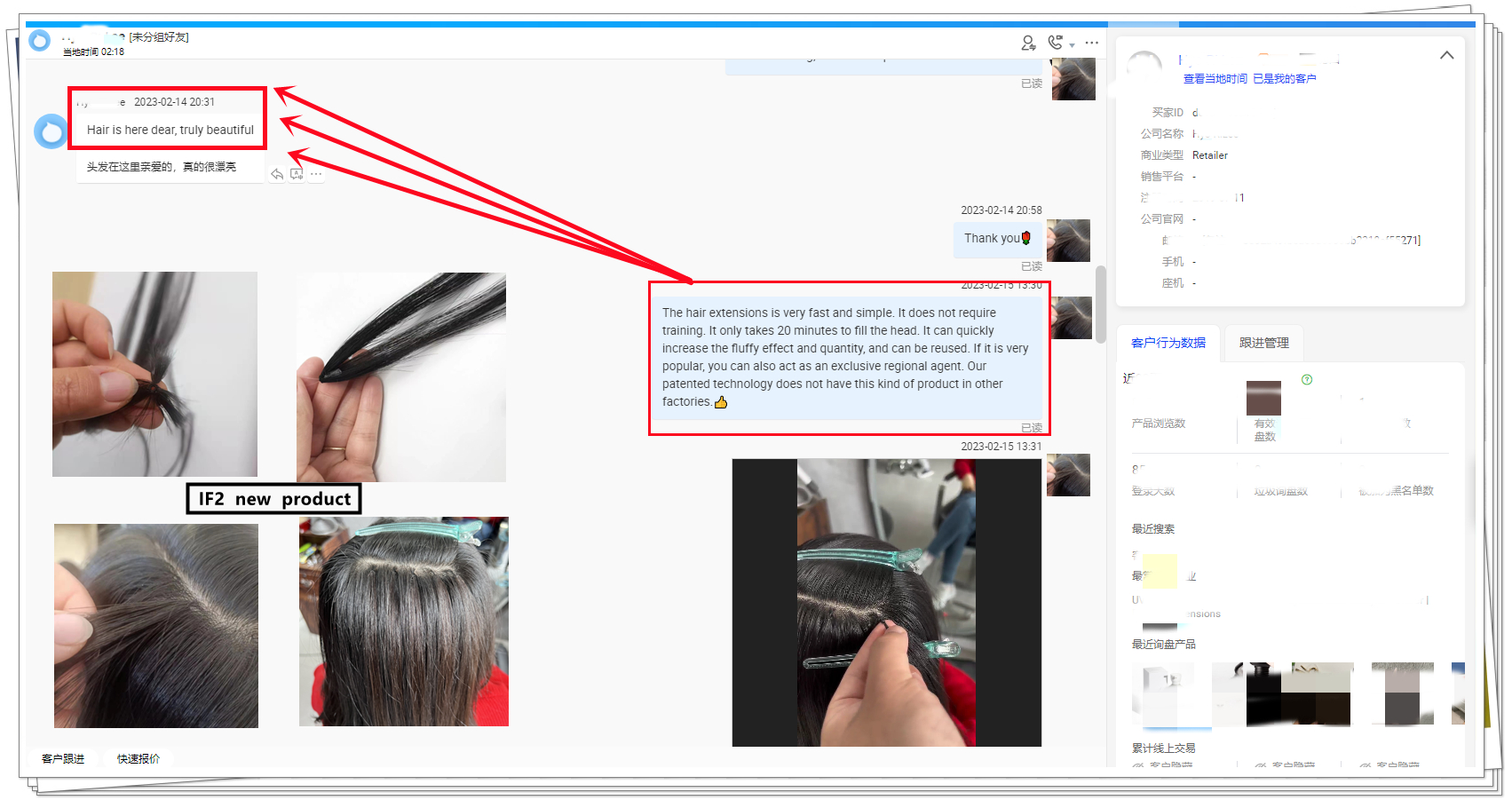Open the hair parting video thumbnail in chat
The width and height of the screenshot is (1512, 800).
(886, 602)
